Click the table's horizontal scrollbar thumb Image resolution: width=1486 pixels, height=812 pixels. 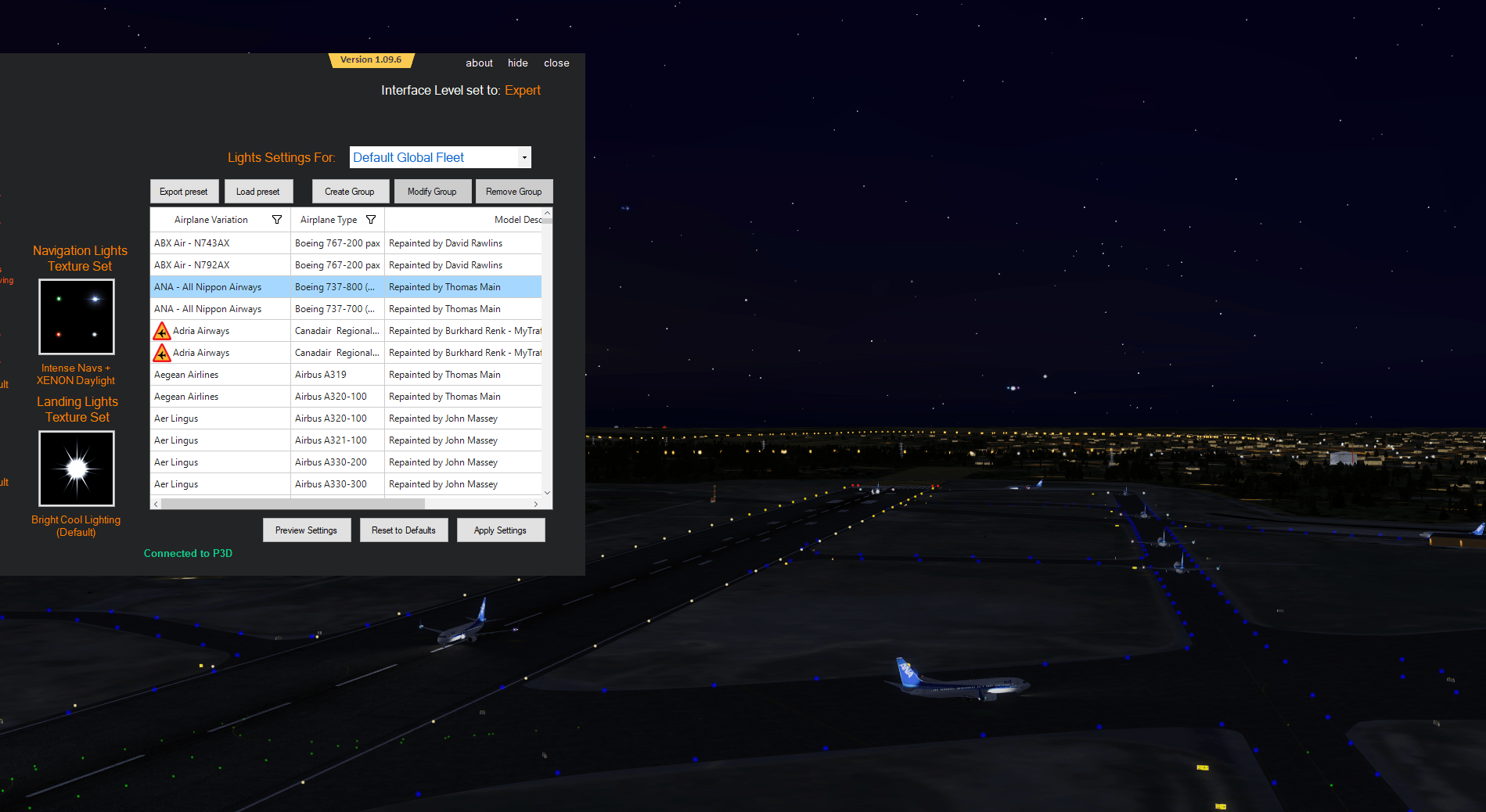(293, 504)
